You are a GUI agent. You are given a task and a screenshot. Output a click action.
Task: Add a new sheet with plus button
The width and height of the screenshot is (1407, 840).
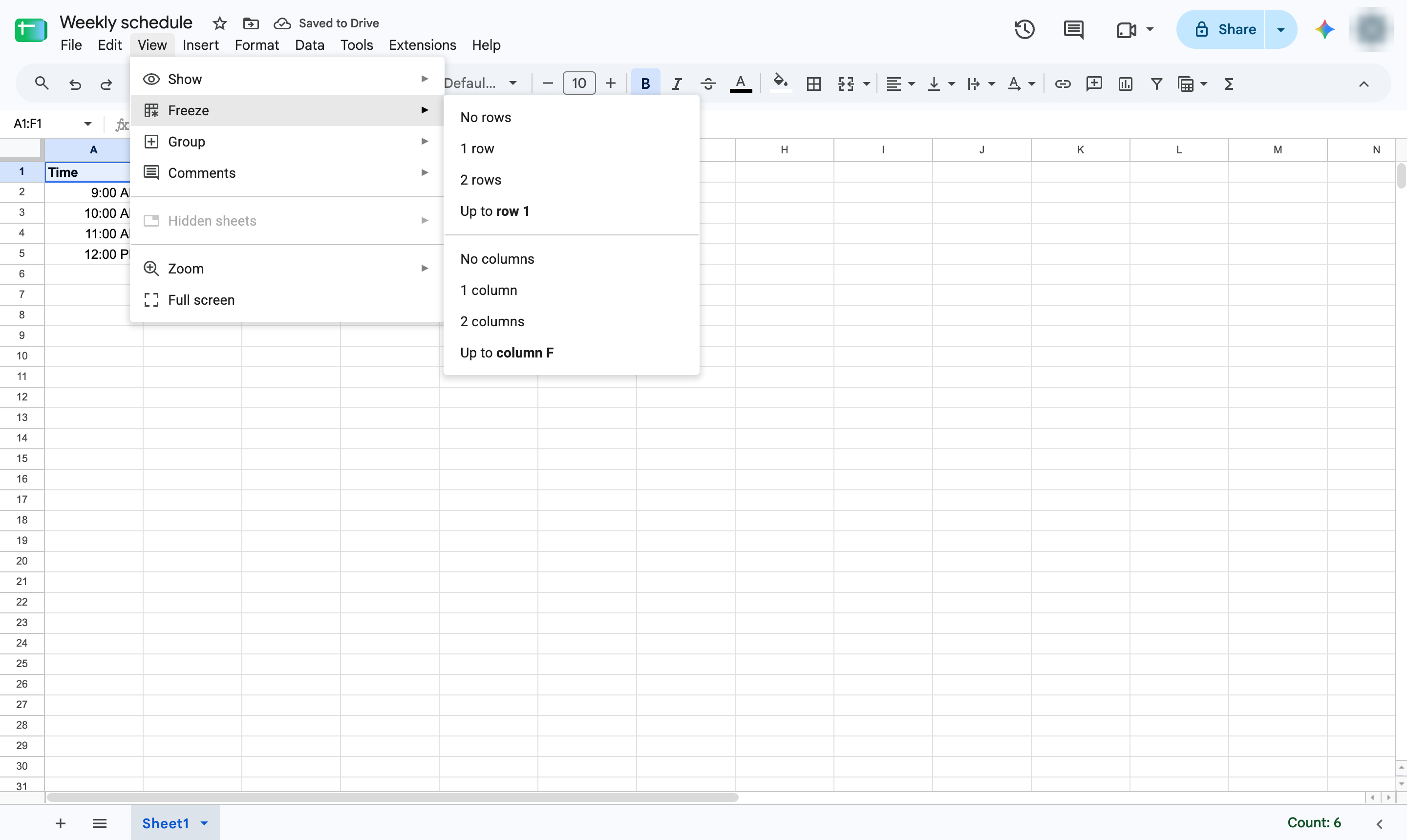tap(61, 823)
